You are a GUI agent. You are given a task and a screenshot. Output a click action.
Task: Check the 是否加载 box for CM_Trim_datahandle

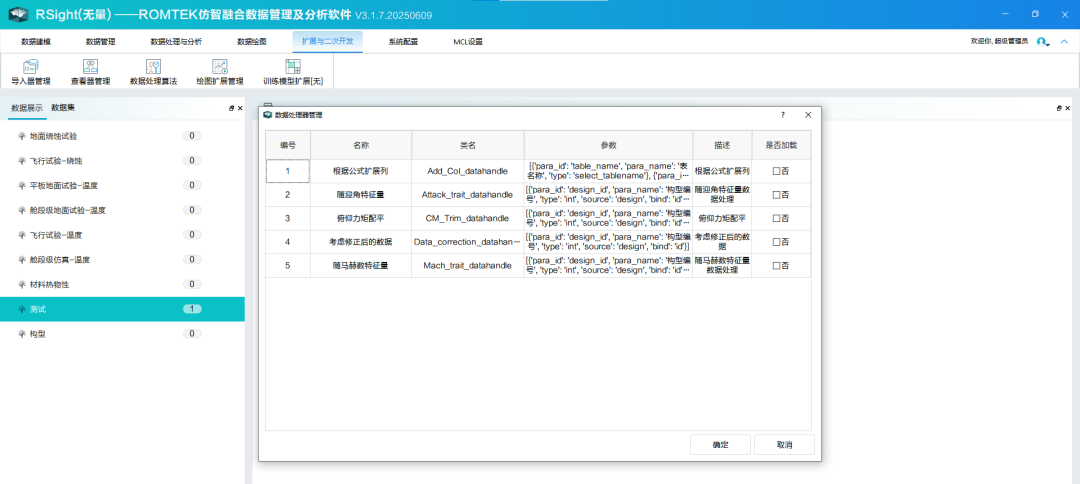777,218
